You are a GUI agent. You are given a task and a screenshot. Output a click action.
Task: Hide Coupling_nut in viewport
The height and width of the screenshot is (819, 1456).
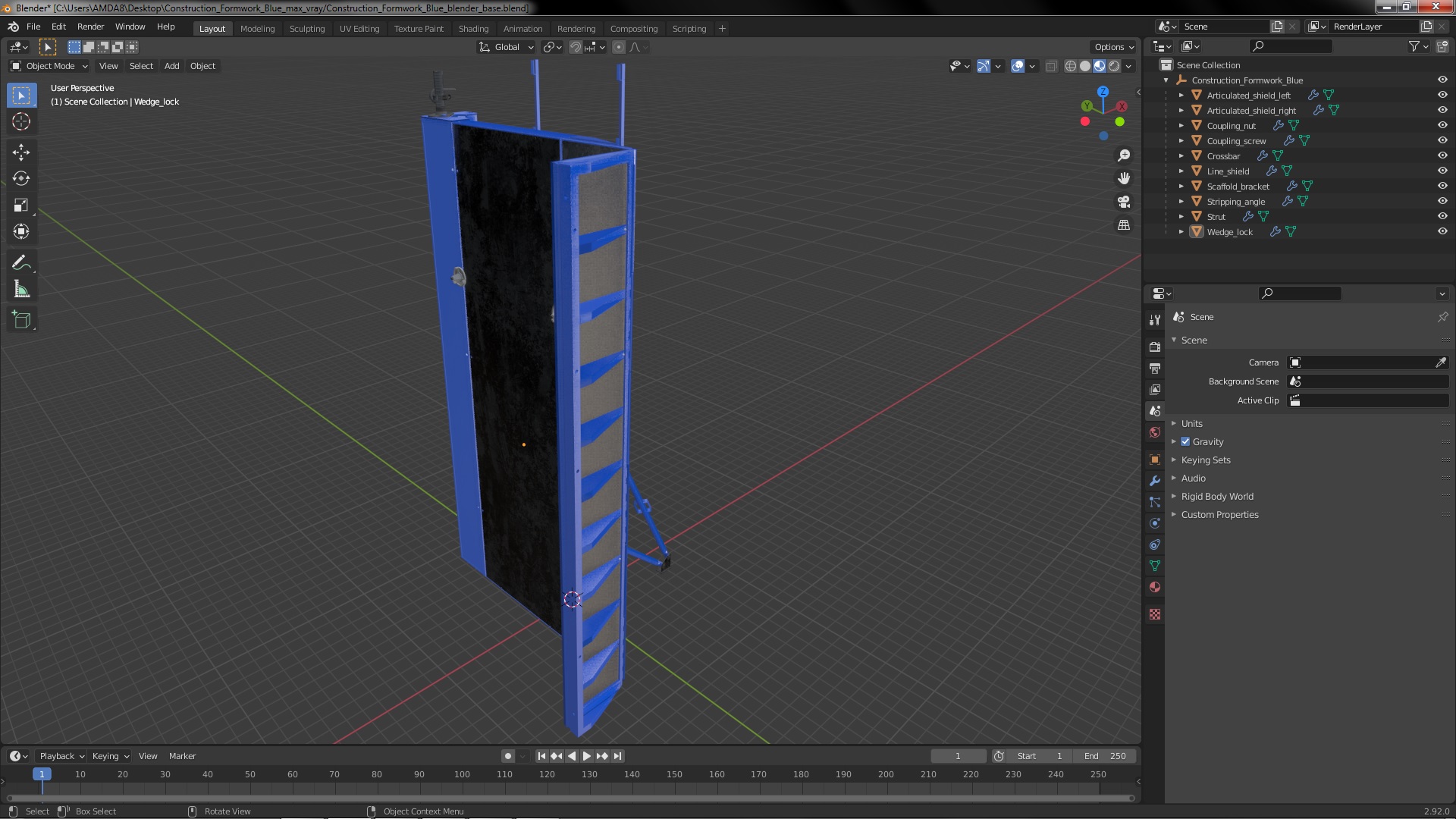pyautogui.click(x=1442, y=125)
